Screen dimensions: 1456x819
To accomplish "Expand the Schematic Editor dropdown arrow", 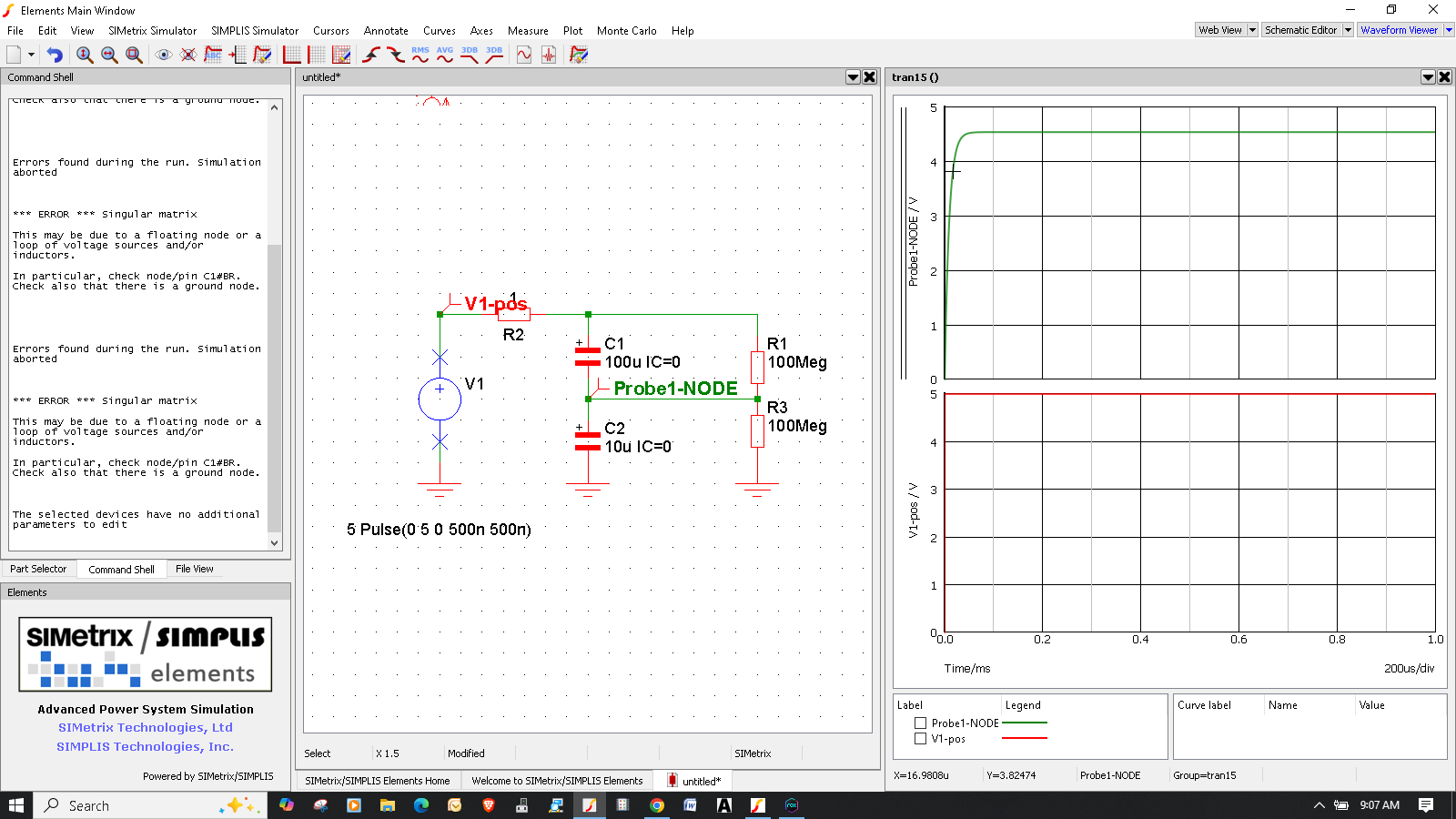I will click(1349, 30).
